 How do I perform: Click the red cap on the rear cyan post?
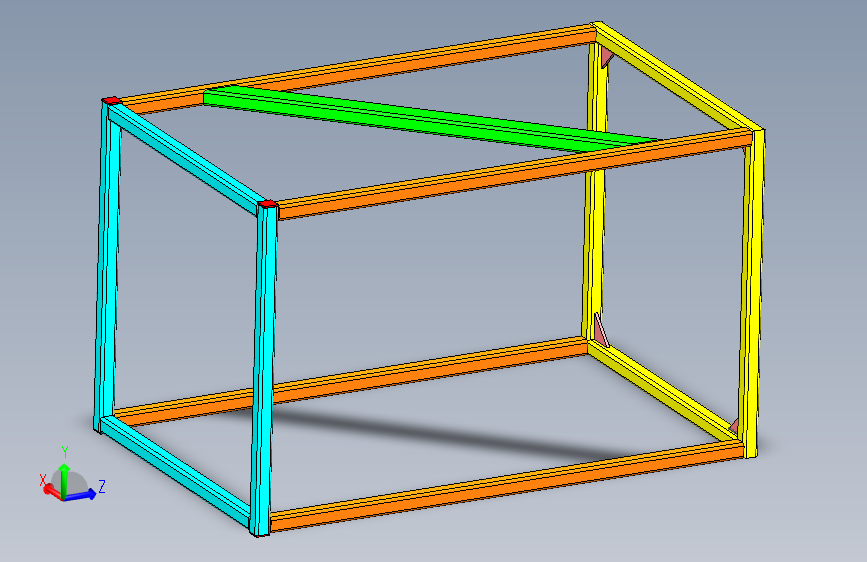[x=111, y=100]
